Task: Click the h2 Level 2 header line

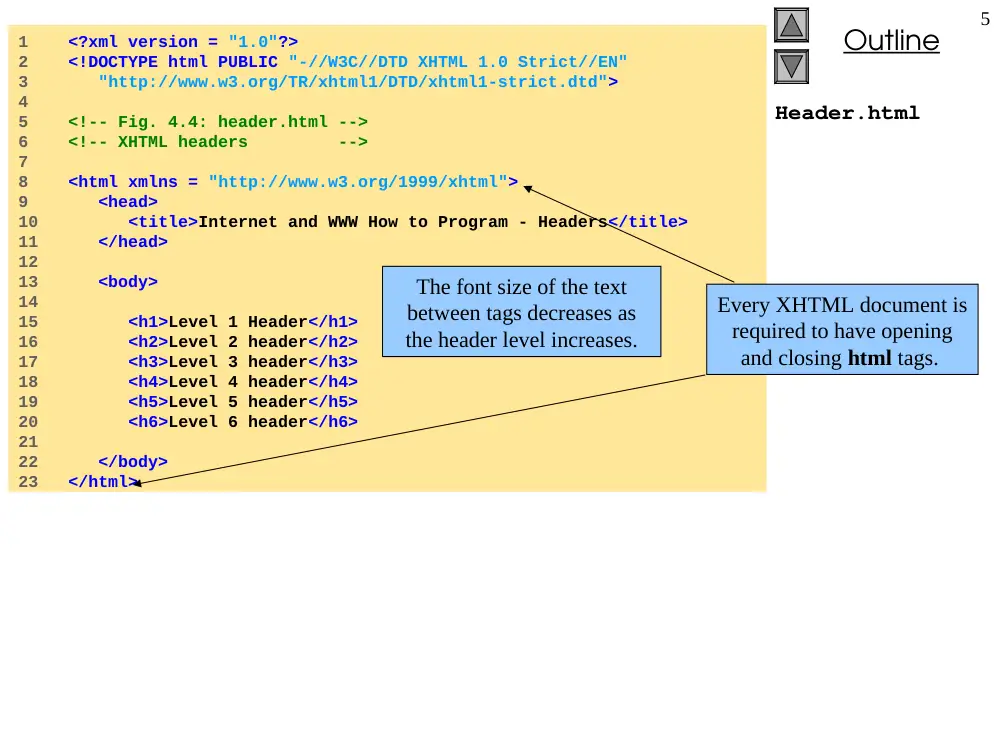Action: (x=243, y=342)
